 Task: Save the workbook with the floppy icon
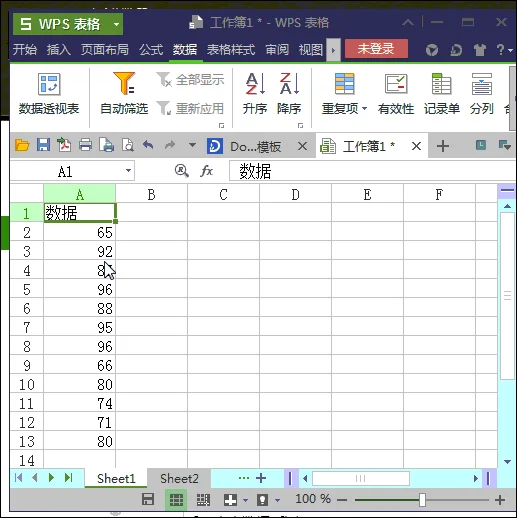point(43,146)
